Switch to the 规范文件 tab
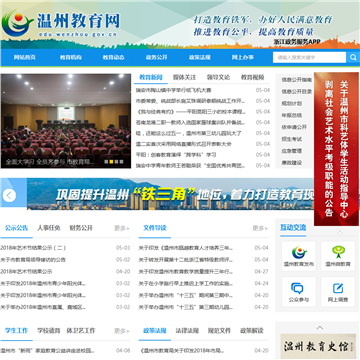 219,331
